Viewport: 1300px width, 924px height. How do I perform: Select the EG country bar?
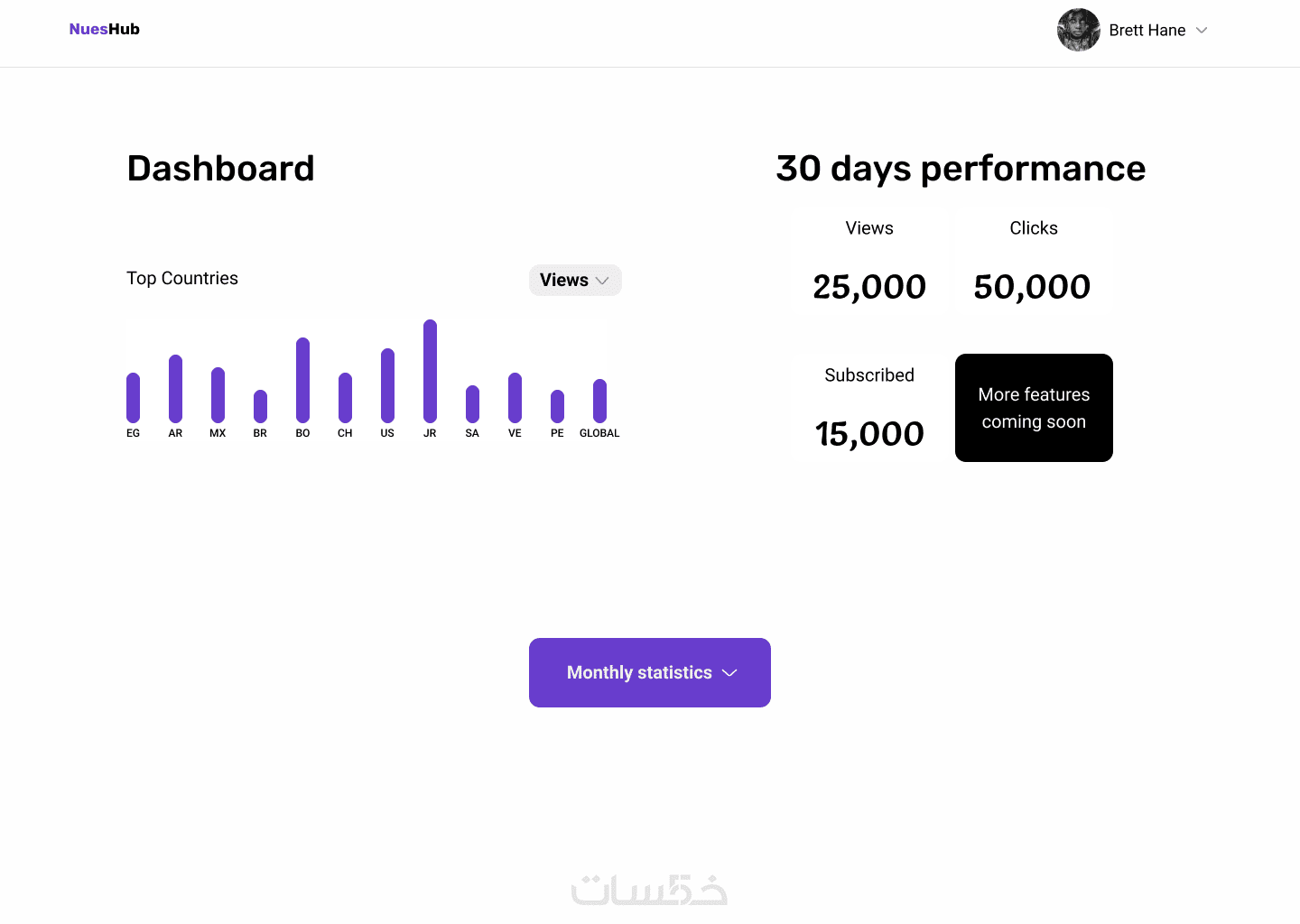pyautogui.click(x=133, y=397)
